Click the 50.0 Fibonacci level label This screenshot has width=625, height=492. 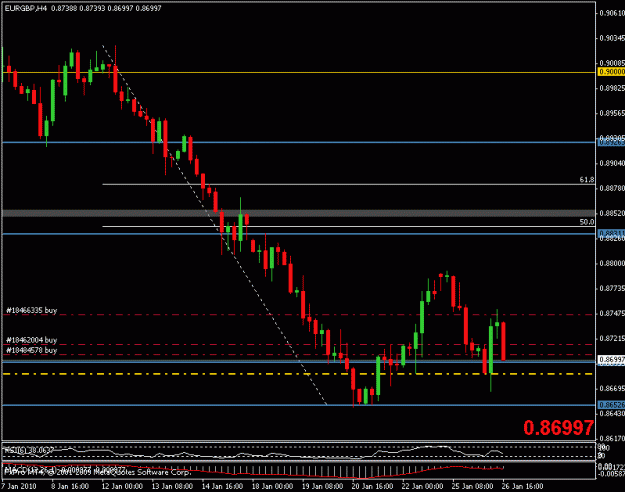coord(587,222)
